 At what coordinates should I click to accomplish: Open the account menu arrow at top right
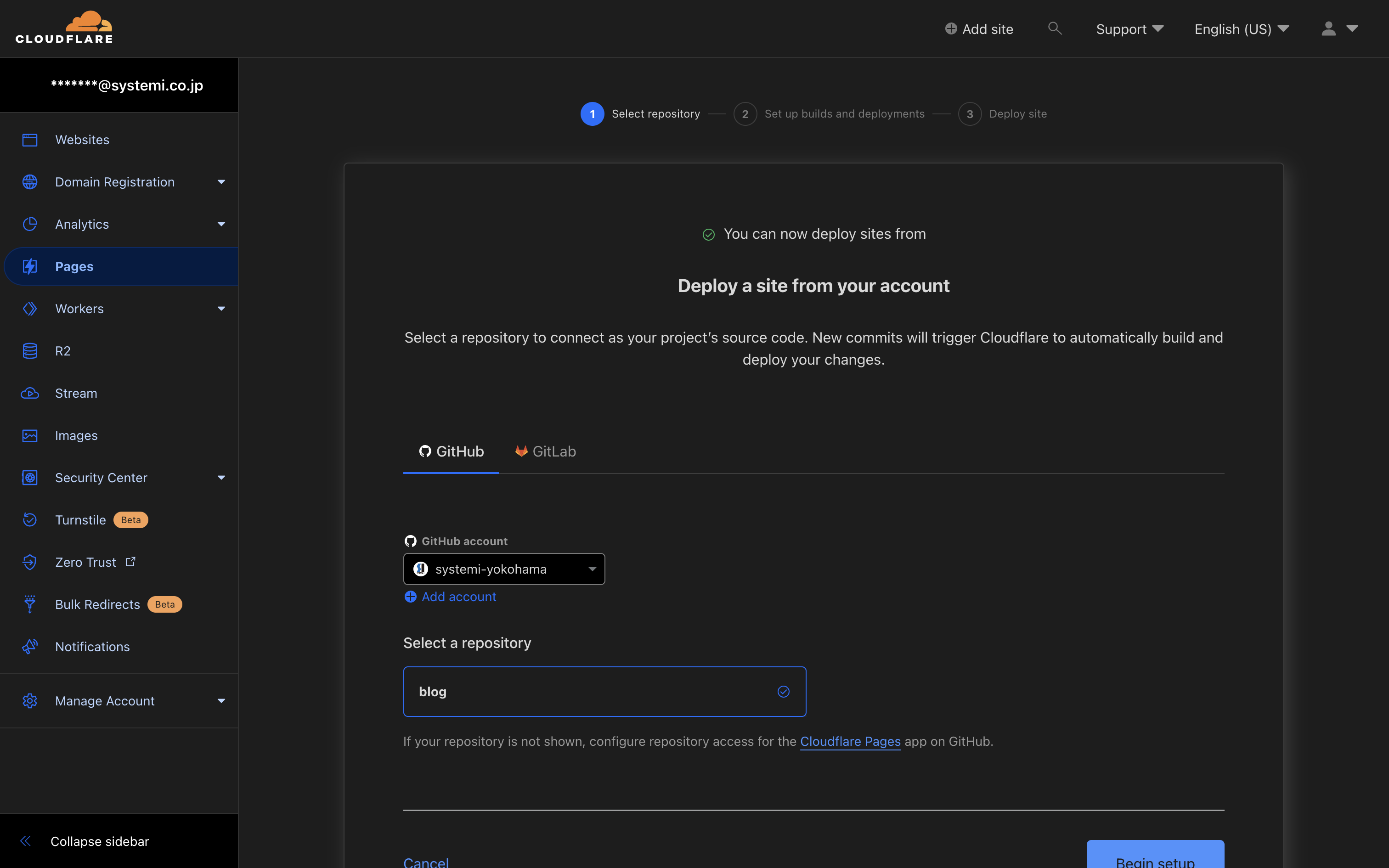(1352, 28)
